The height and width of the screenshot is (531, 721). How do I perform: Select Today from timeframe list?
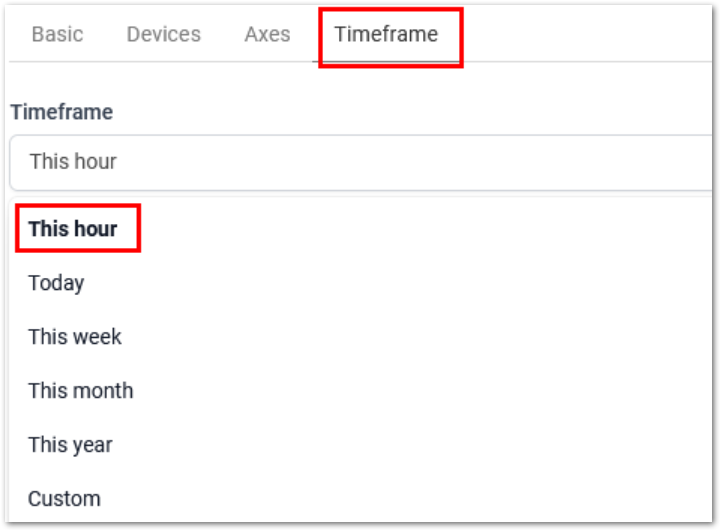tap(56, 283)
